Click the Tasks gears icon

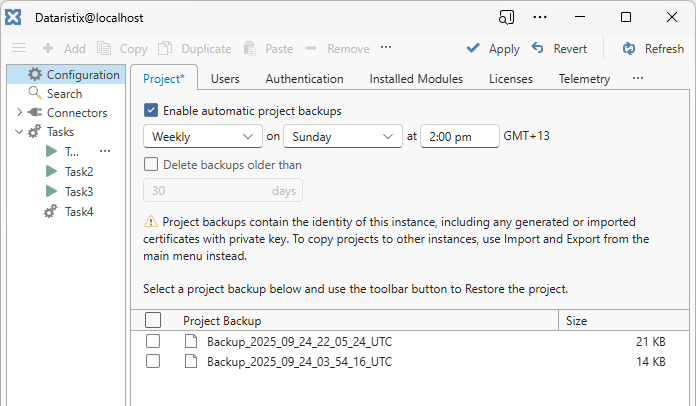35,131
